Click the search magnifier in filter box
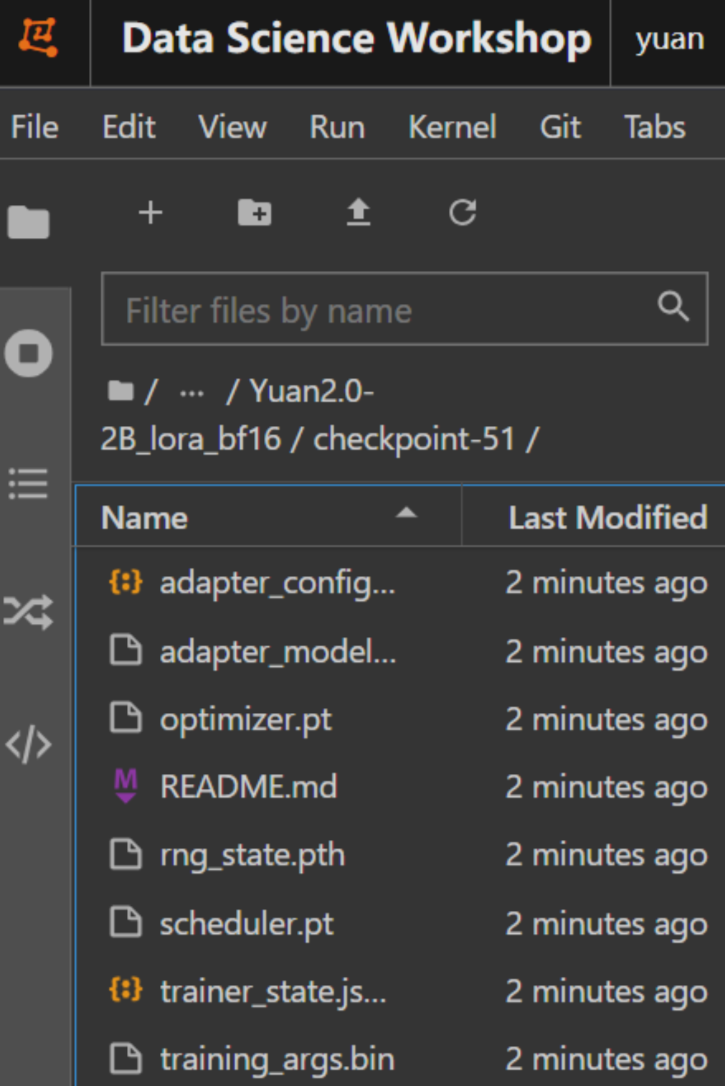725x1086 pixels. point(673,306)
